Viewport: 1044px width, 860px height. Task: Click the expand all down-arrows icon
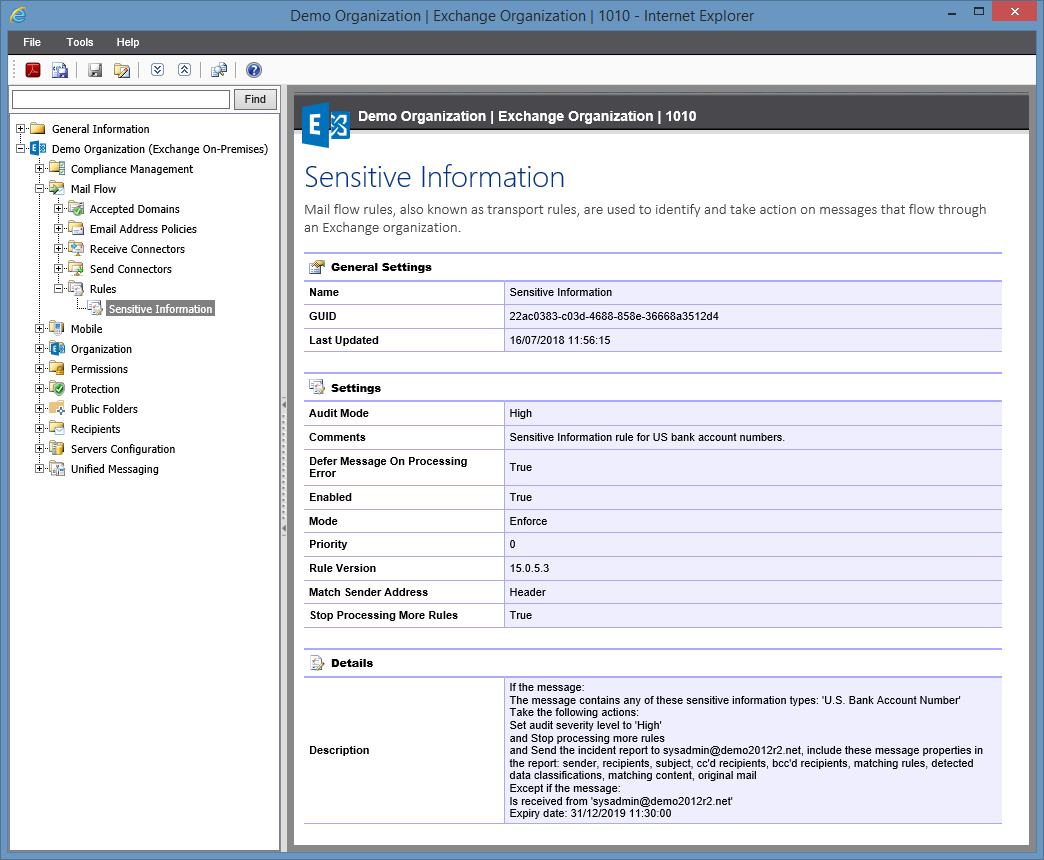click(157, 69)
